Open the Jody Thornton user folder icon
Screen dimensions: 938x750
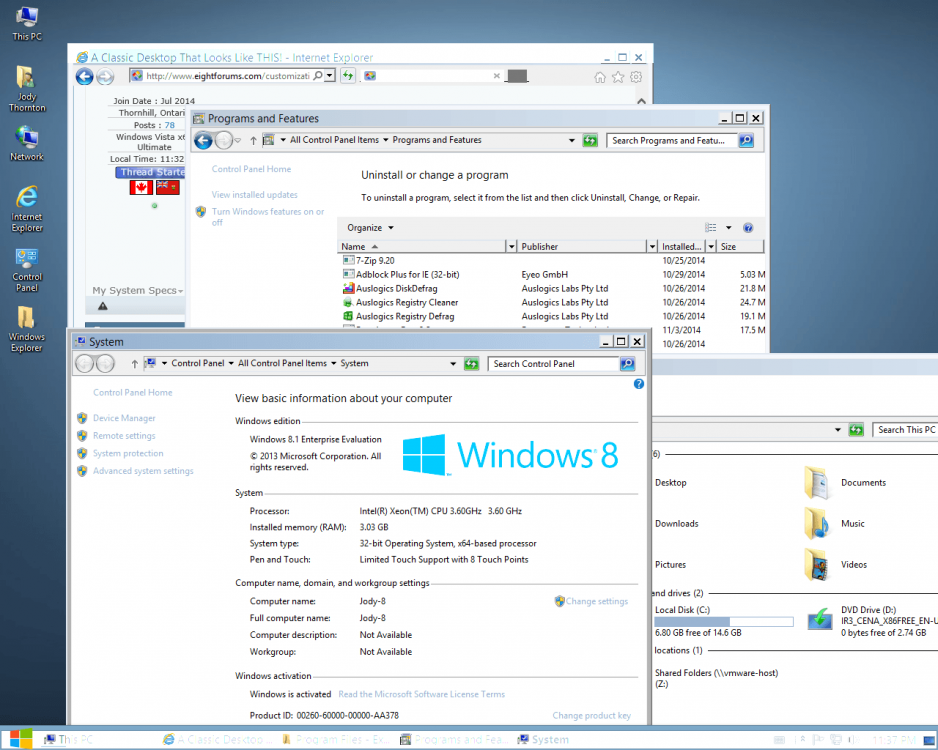[x=27, y=88]
